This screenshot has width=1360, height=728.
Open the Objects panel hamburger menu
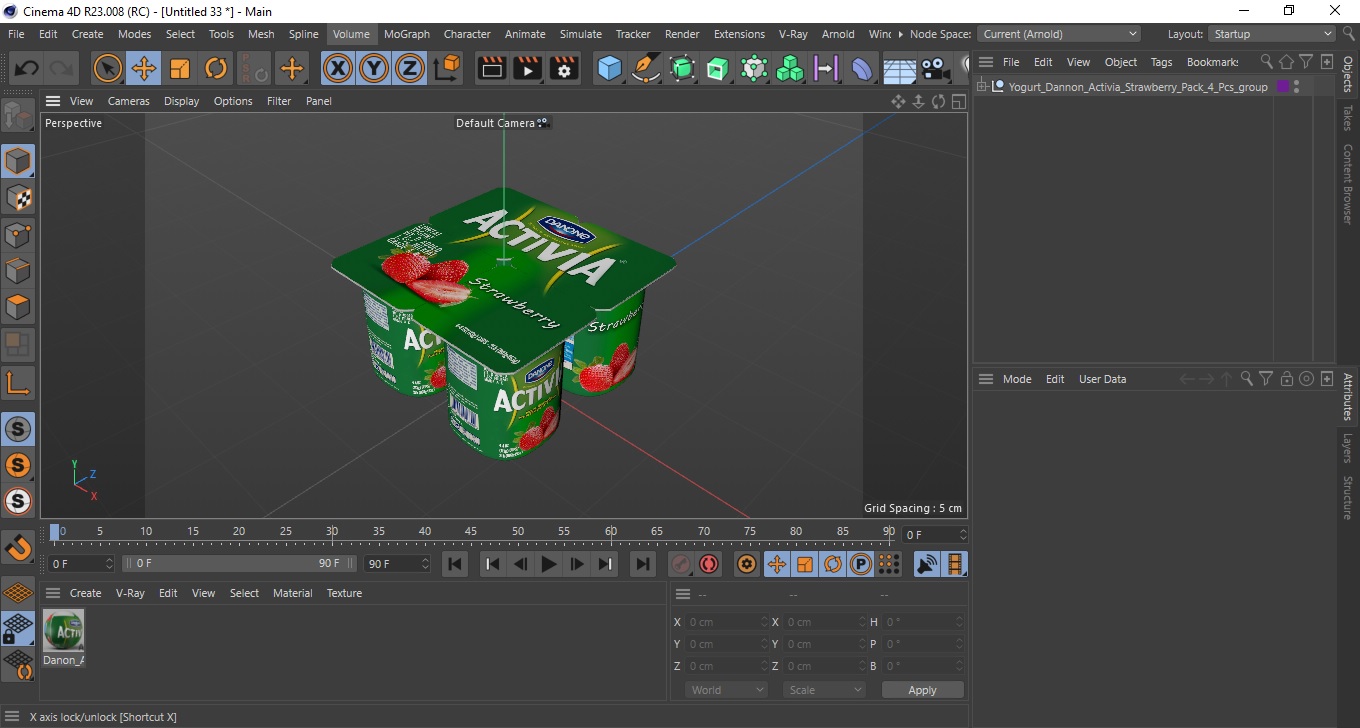point(986,62)
